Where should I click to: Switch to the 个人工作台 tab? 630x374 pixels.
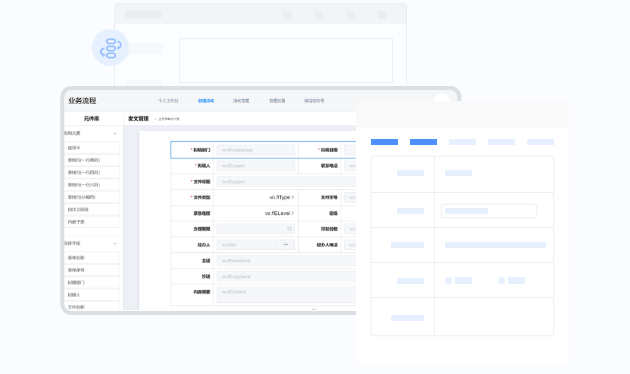click(168, 101)
